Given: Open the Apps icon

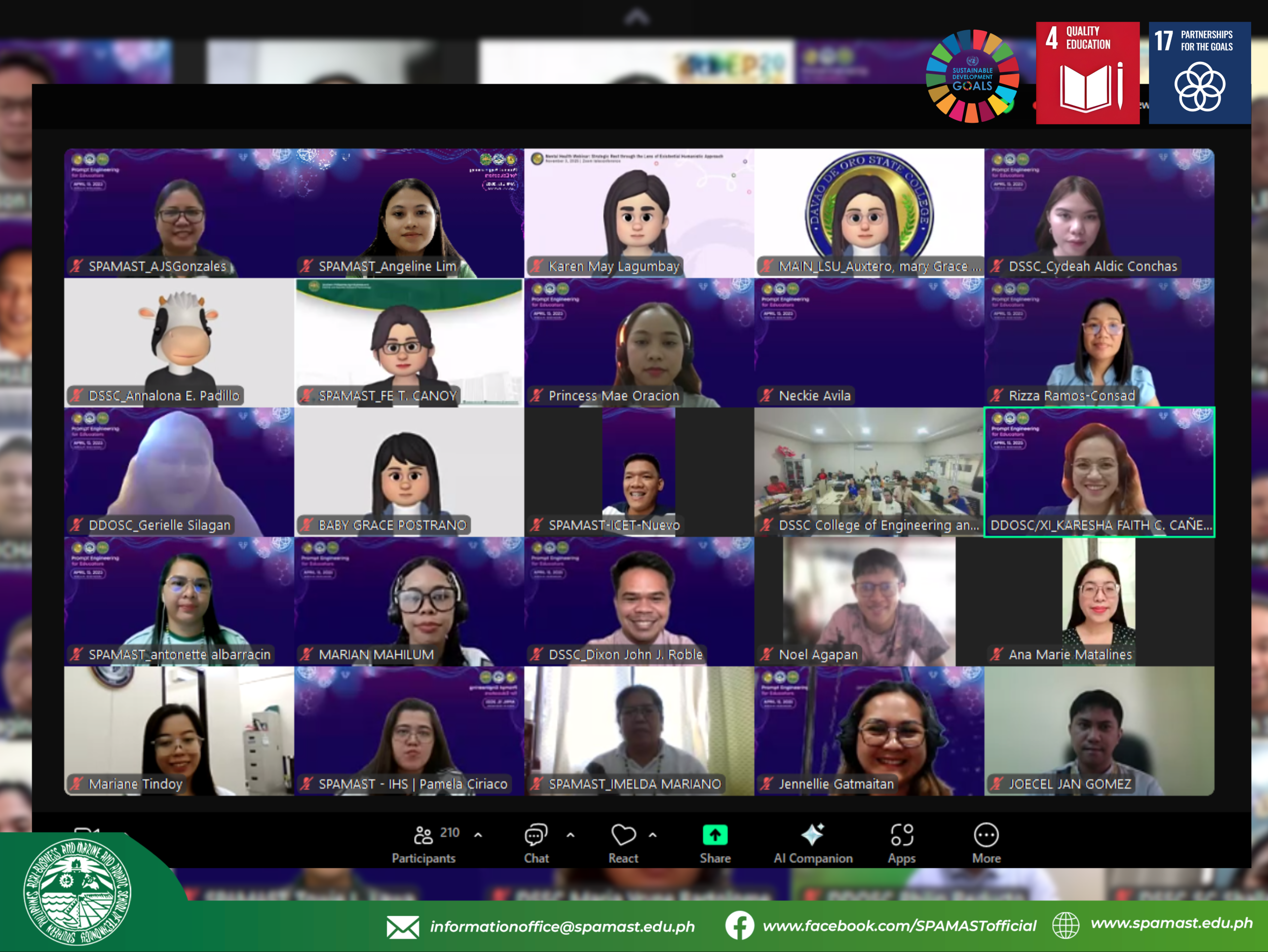Looking at the screenshot, I should click(x=901, y=835).
